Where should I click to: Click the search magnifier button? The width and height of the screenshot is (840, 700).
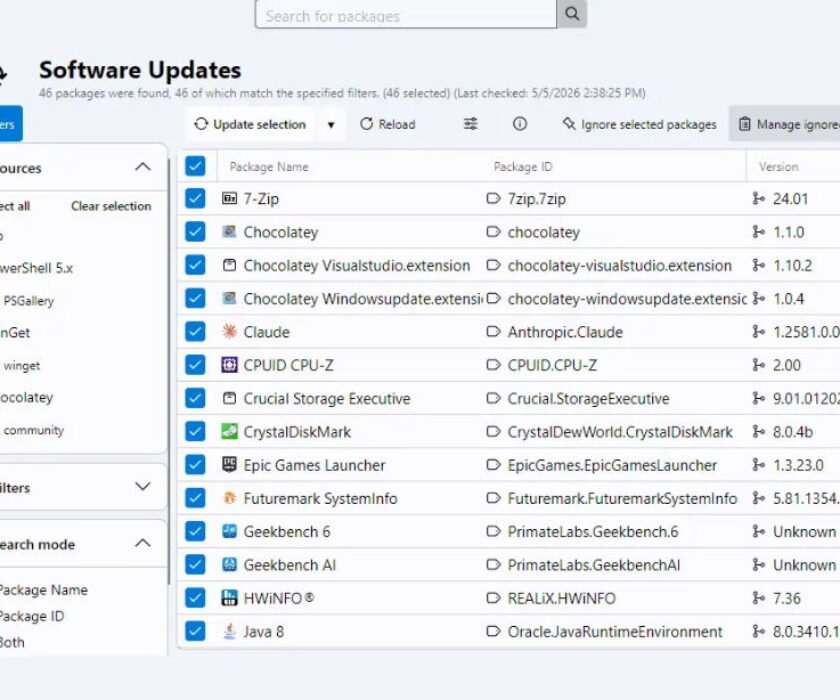[x=572, y=13]
